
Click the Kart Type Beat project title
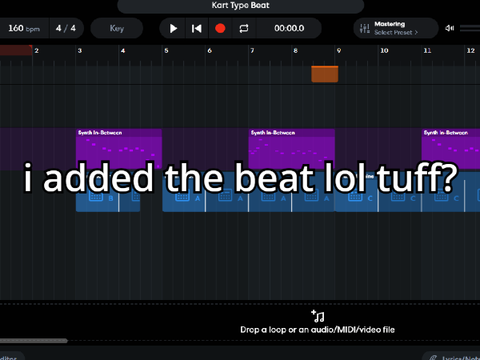240,6
